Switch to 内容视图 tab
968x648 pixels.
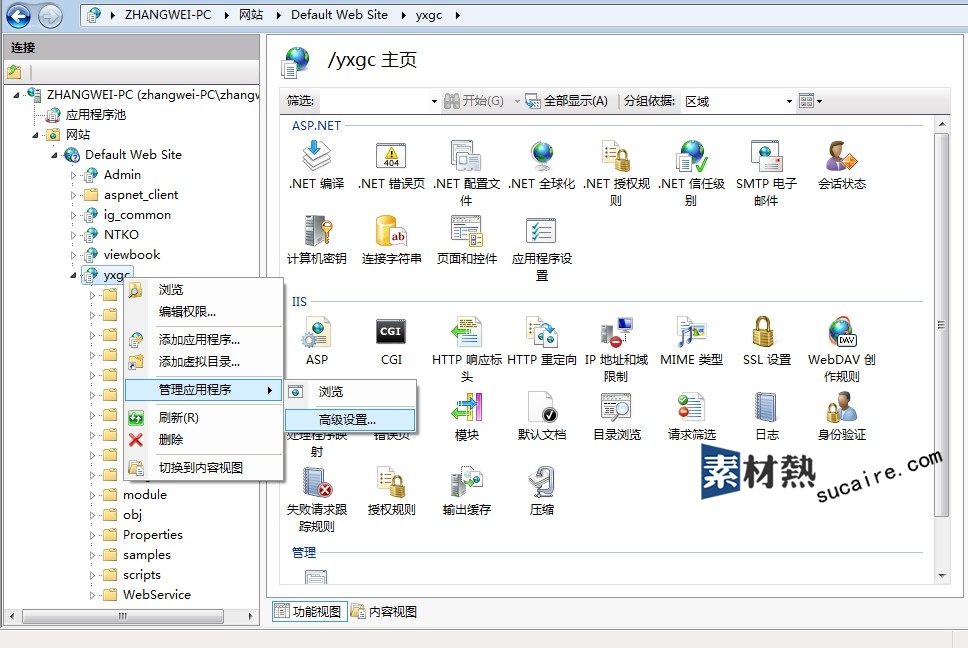point(384,612)
